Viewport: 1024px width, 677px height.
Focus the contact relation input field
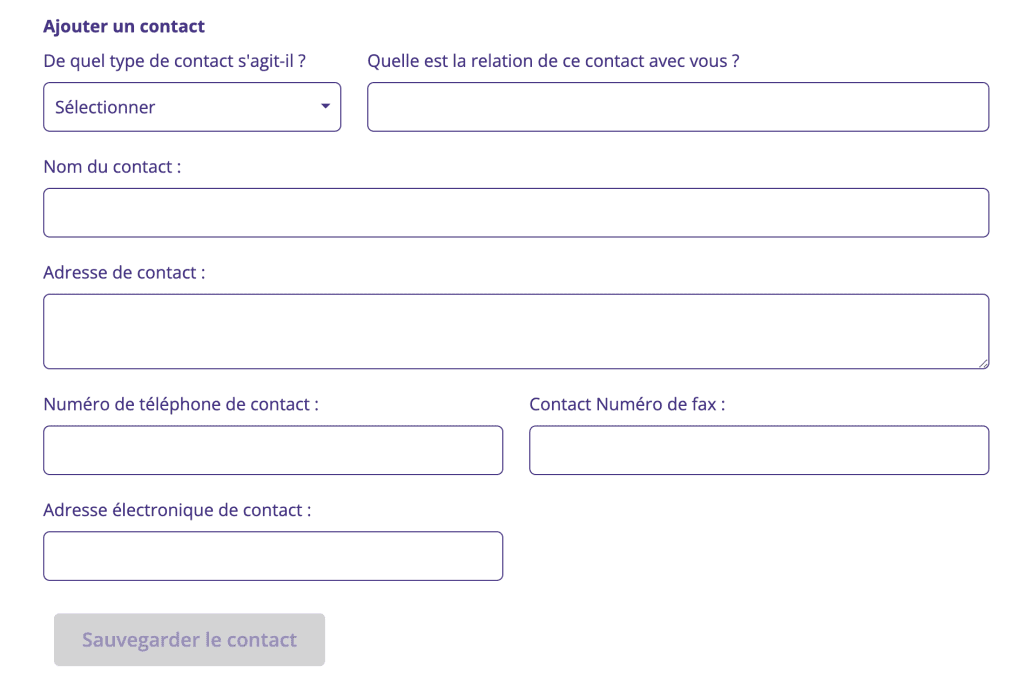coord(678,107)
